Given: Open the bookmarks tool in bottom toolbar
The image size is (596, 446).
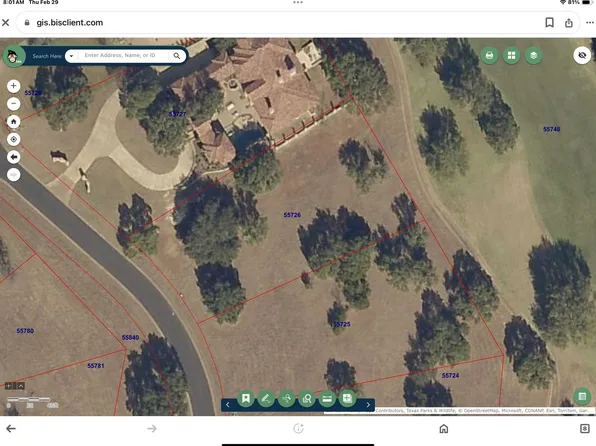Looking at the screenshot, I should pyautogui.click(x=246, y=398).
